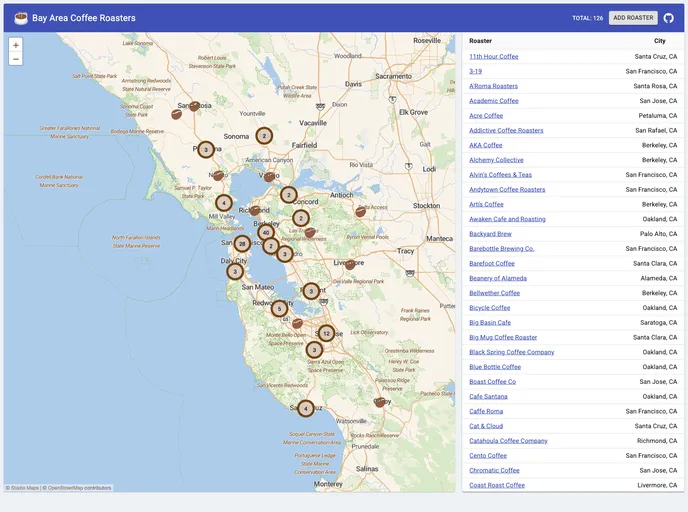Open the 28-roaster cluster at San Francisco
This screenshot has width=688, height=512.
pyautogui.click(x=242, y=244)
